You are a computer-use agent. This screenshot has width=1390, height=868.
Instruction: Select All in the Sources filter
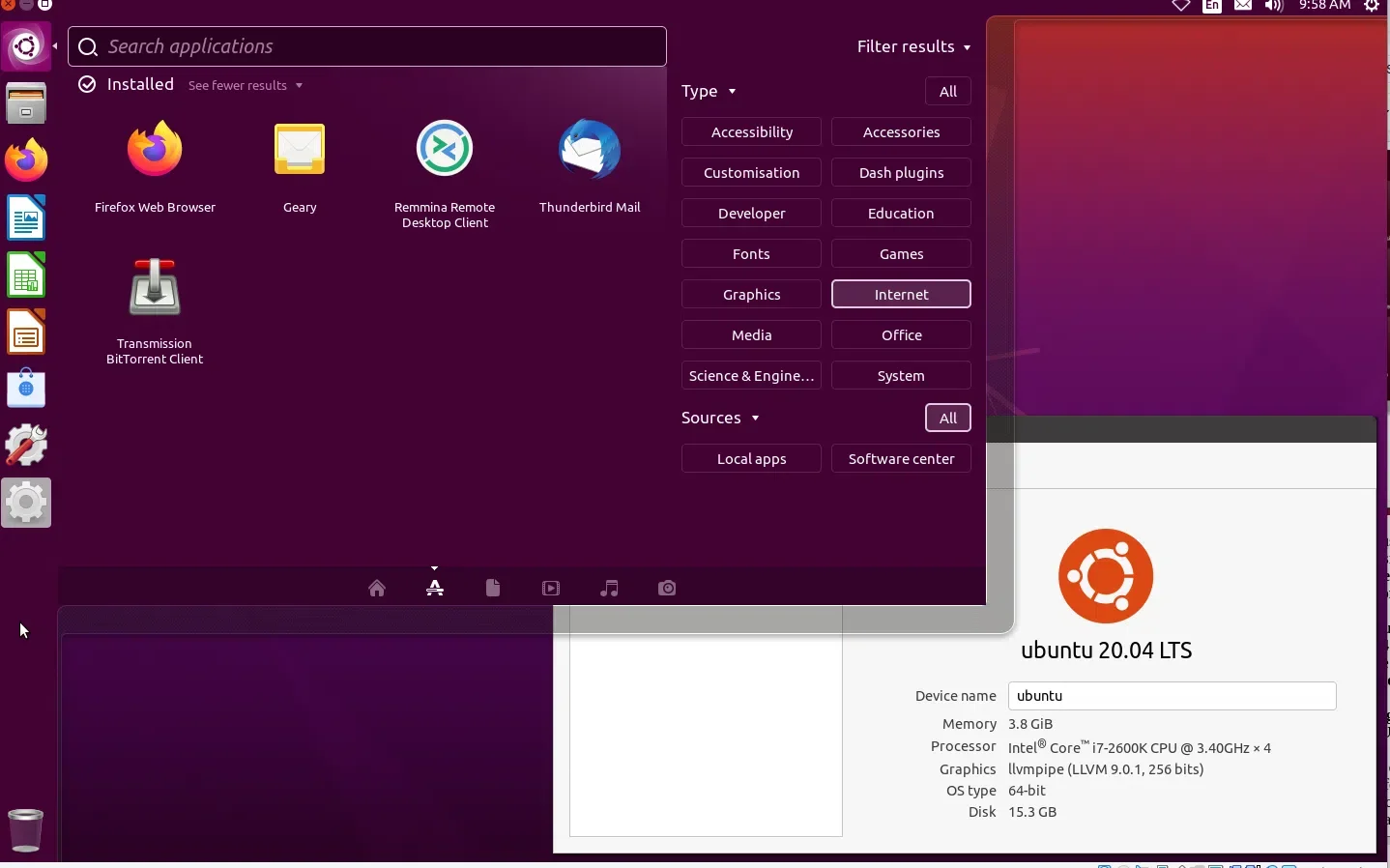point(948,419)
